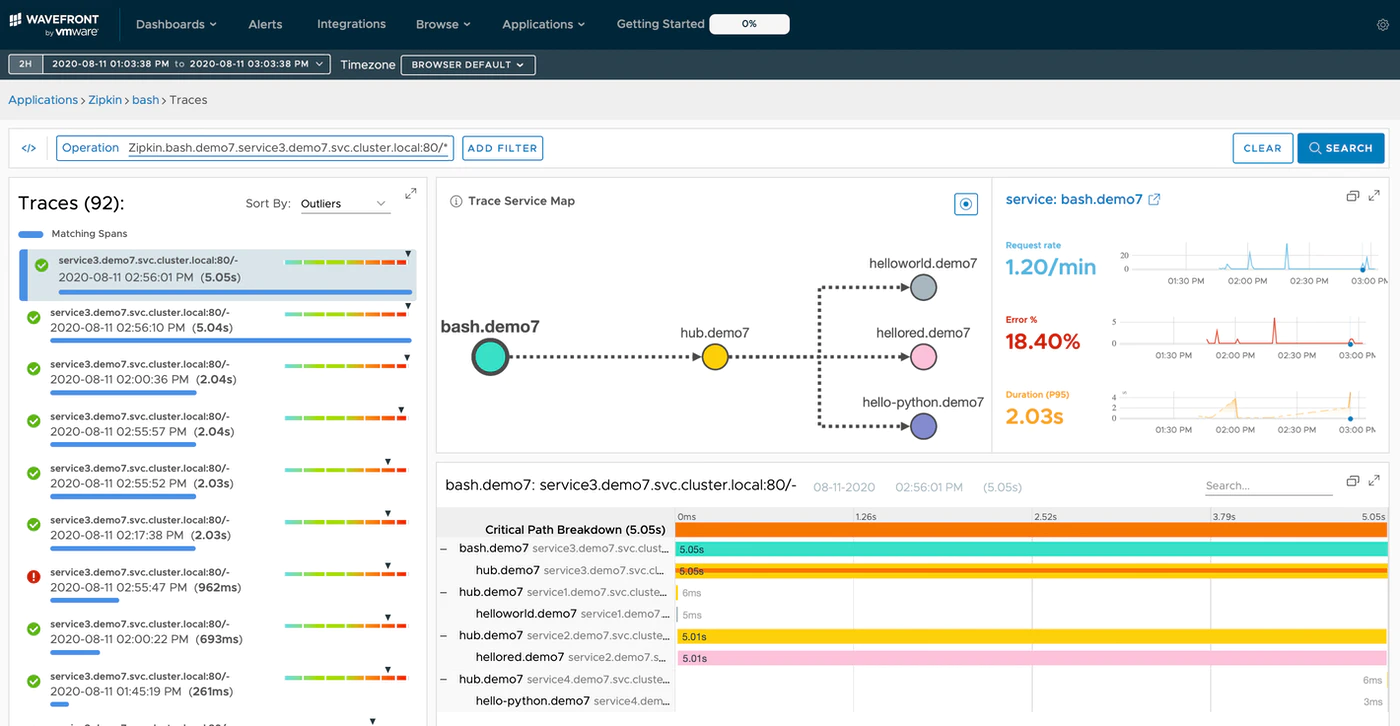Viewport: 1400px width, 726px height.
Task: Open the settings gear icon
Action: click(x=1383, y=25)
